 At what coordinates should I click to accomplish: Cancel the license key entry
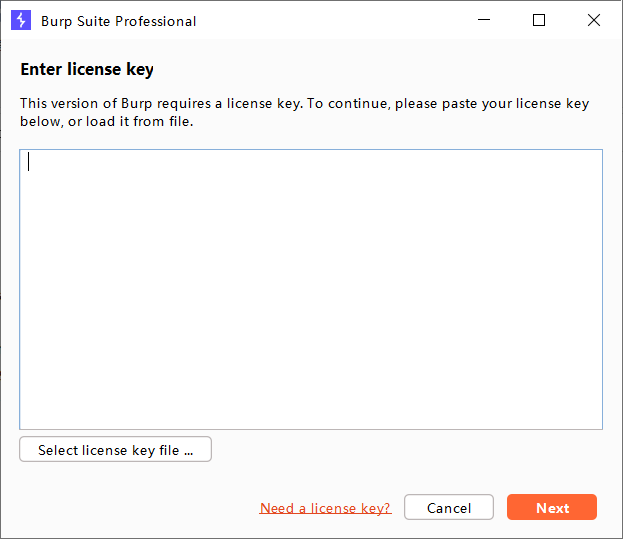[449, 508]
